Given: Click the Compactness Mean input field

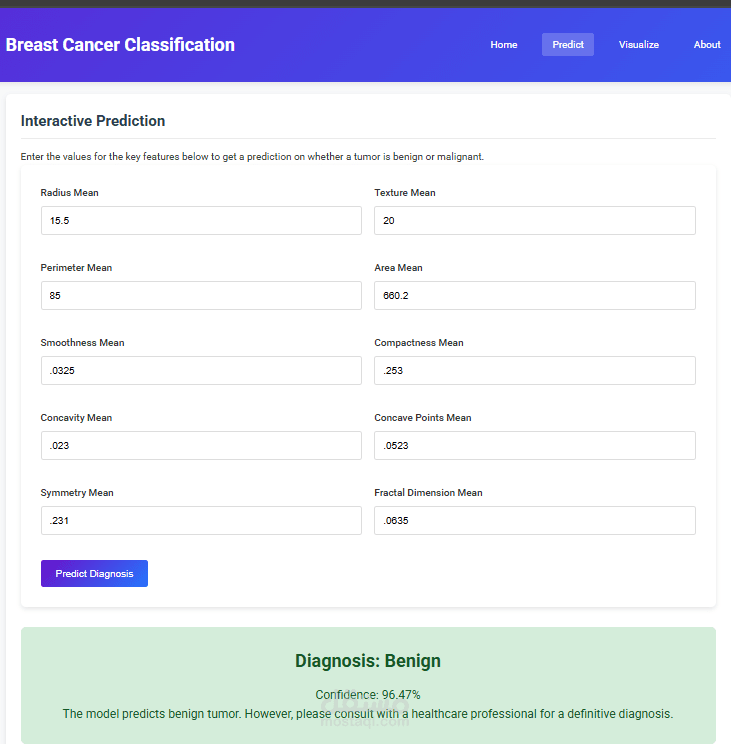Looking at the screenshot, I should click(x=535, y=371).
